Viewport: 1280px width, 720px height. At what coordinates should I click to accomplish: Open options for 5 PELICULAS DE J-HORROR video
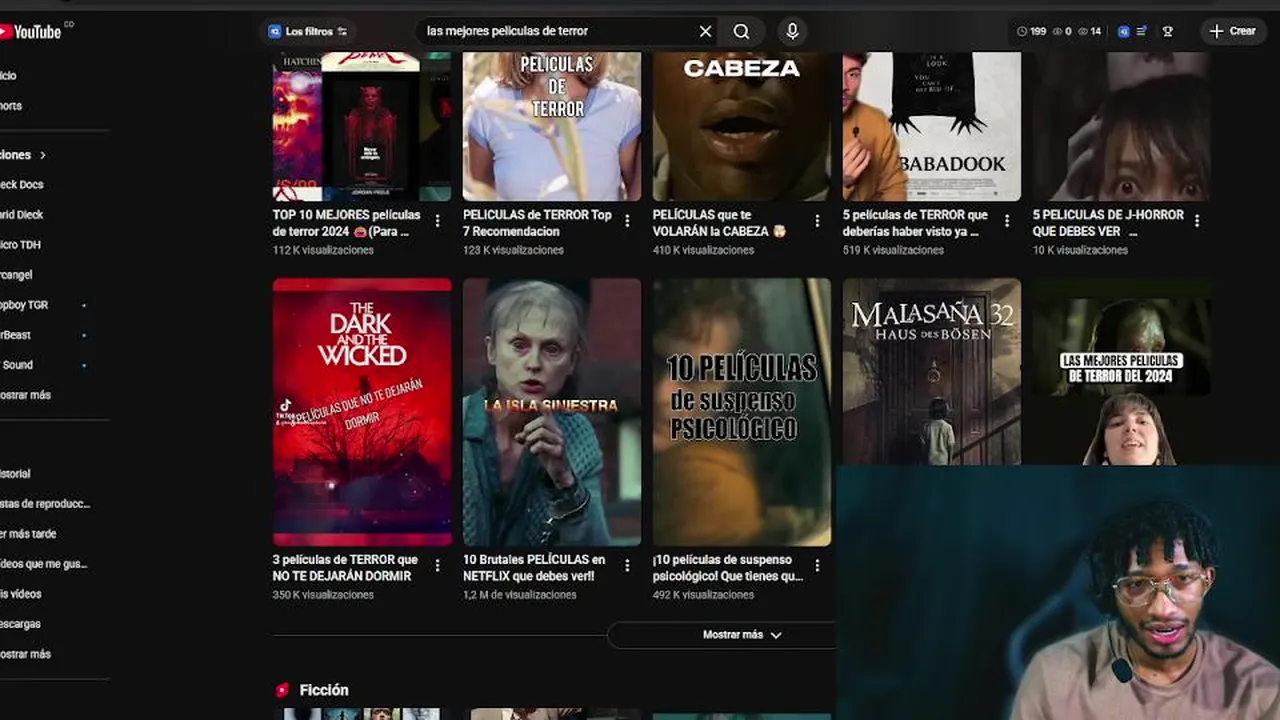pyautogui.click(x=1197, y=221)
